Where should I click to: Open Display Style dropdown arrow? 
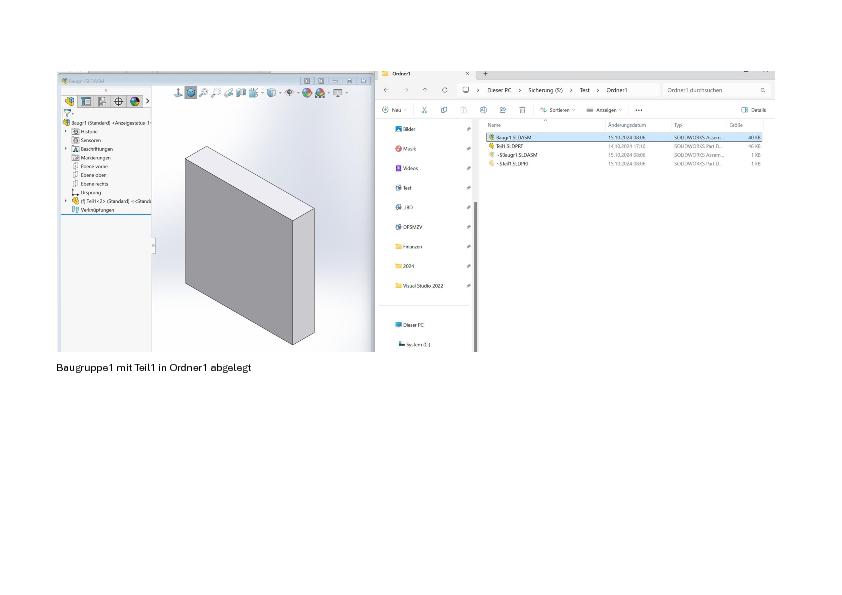pyautogui.click(x=280, y=93)
